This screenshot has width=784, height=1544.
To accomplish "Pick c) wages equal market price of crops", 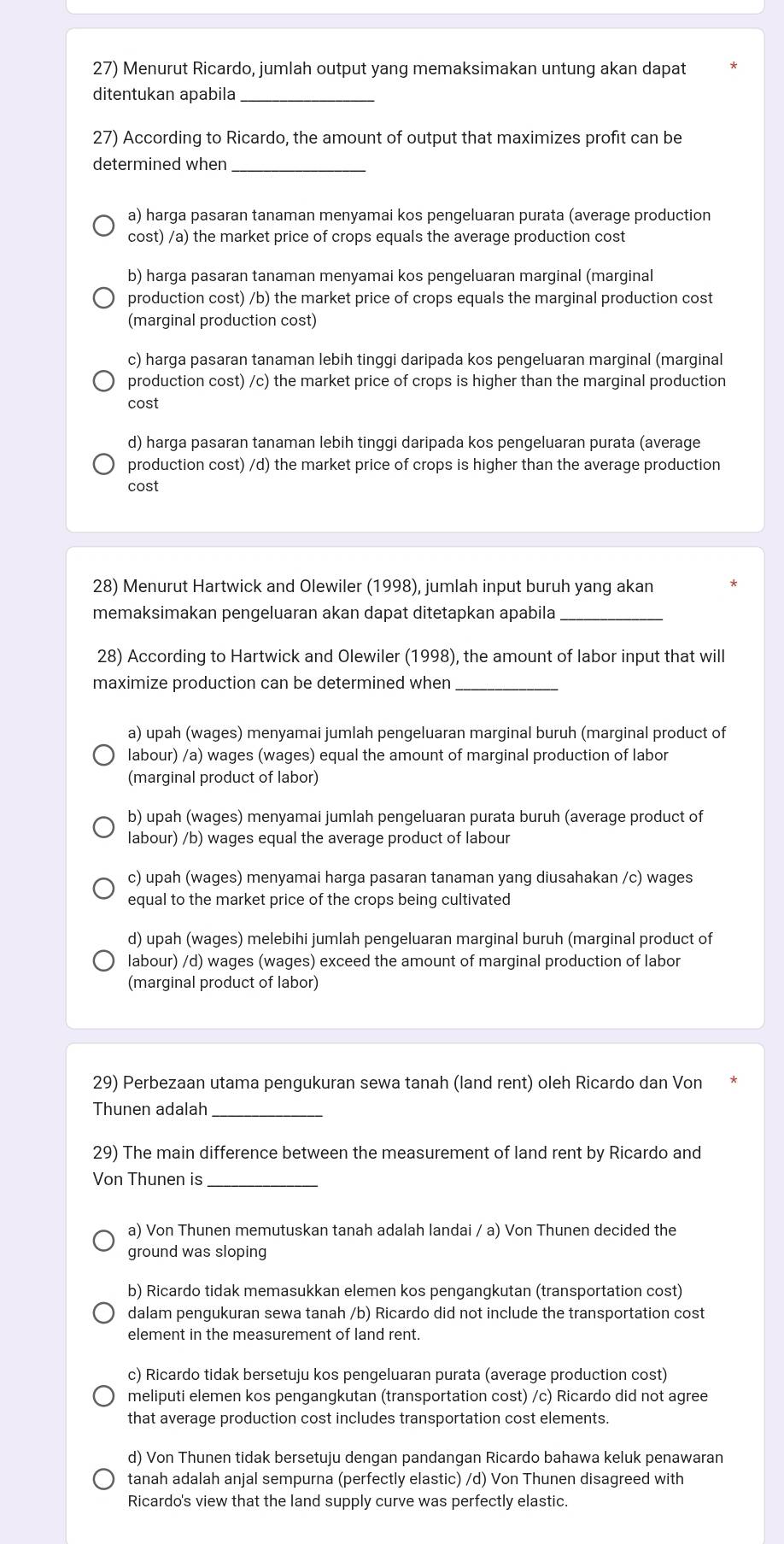I will (103, 889).
